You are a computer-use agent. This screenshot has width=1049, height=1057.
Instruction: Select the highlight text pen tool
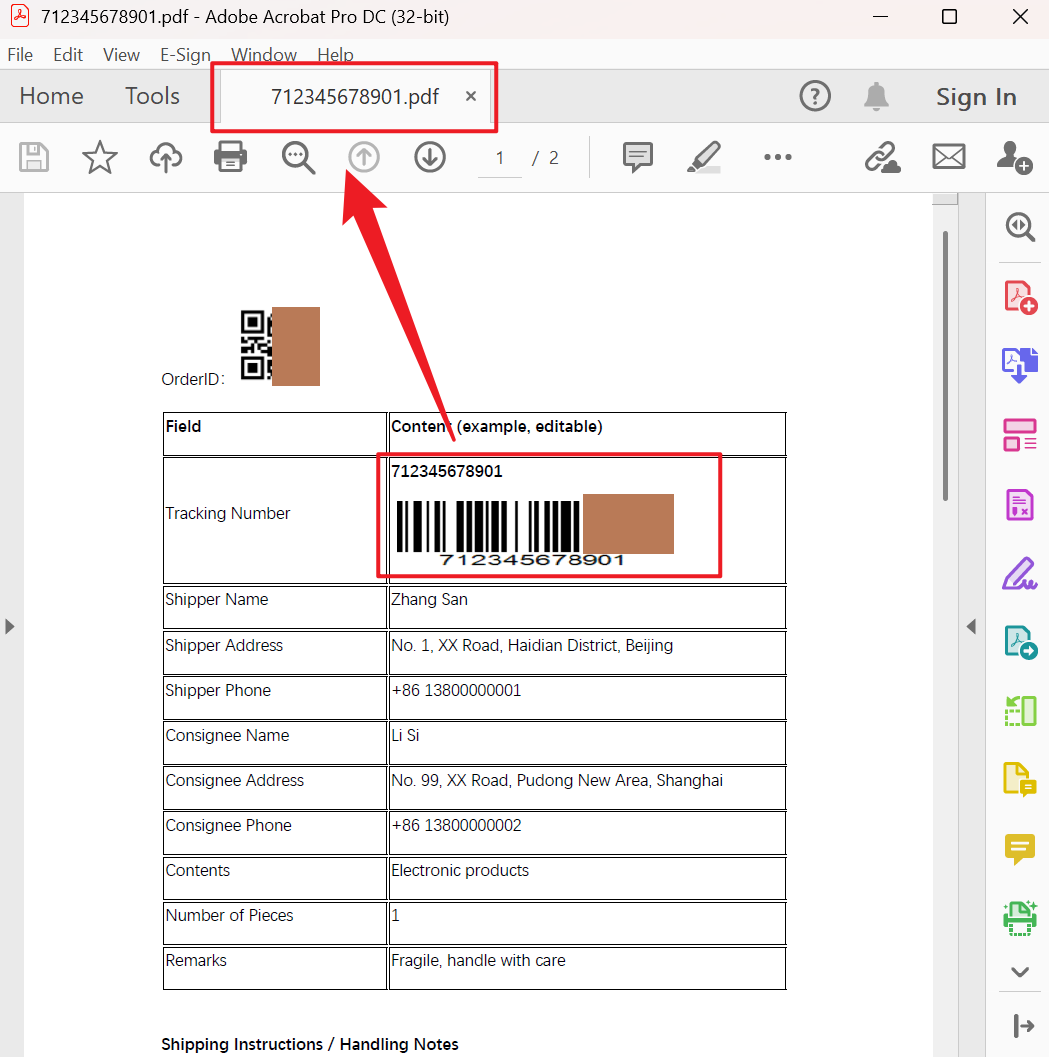pos(704,157)
